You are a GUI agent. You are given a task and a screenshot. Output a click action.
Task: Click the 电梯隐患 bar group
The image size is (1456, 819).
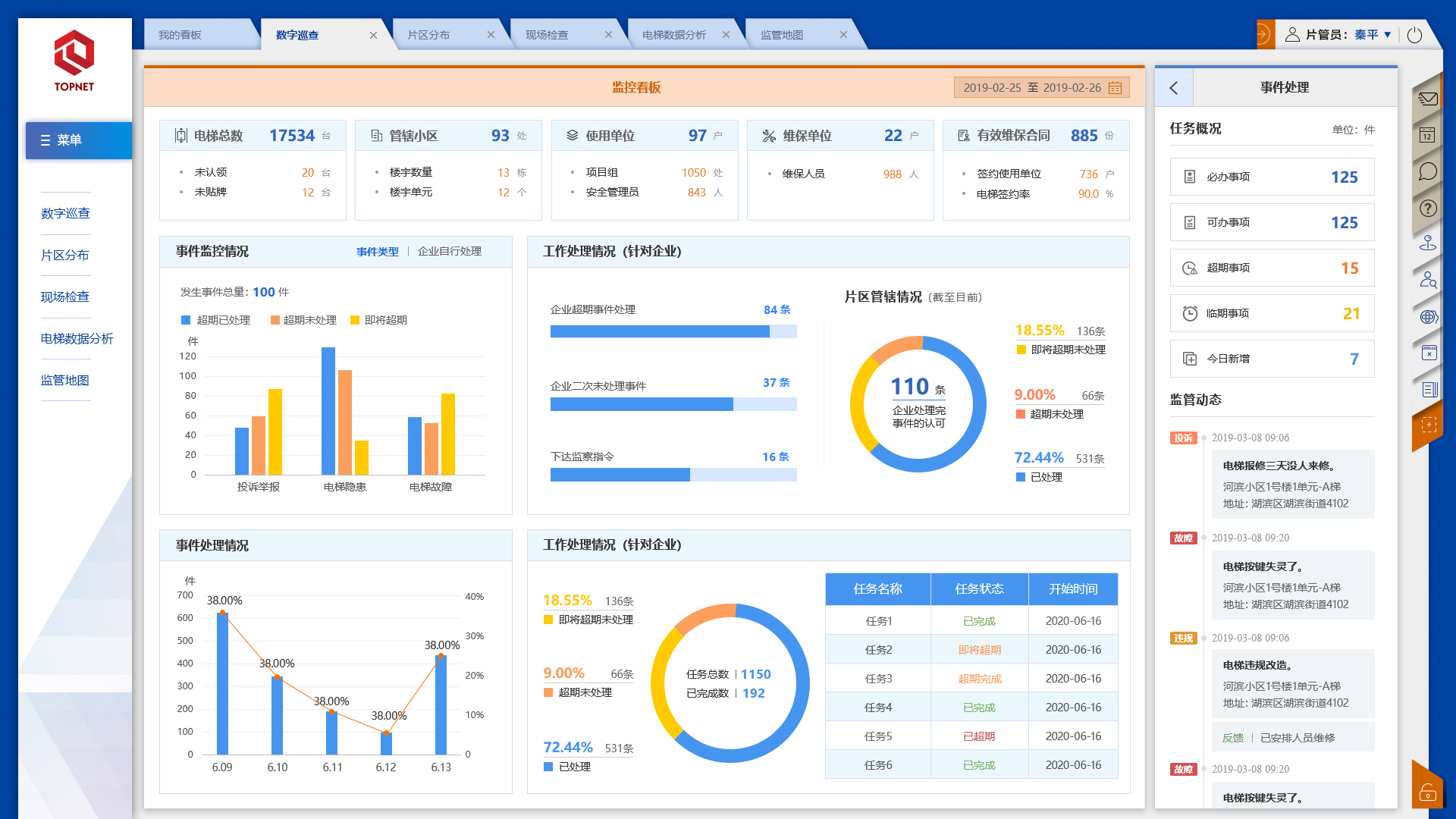point(344,411)
